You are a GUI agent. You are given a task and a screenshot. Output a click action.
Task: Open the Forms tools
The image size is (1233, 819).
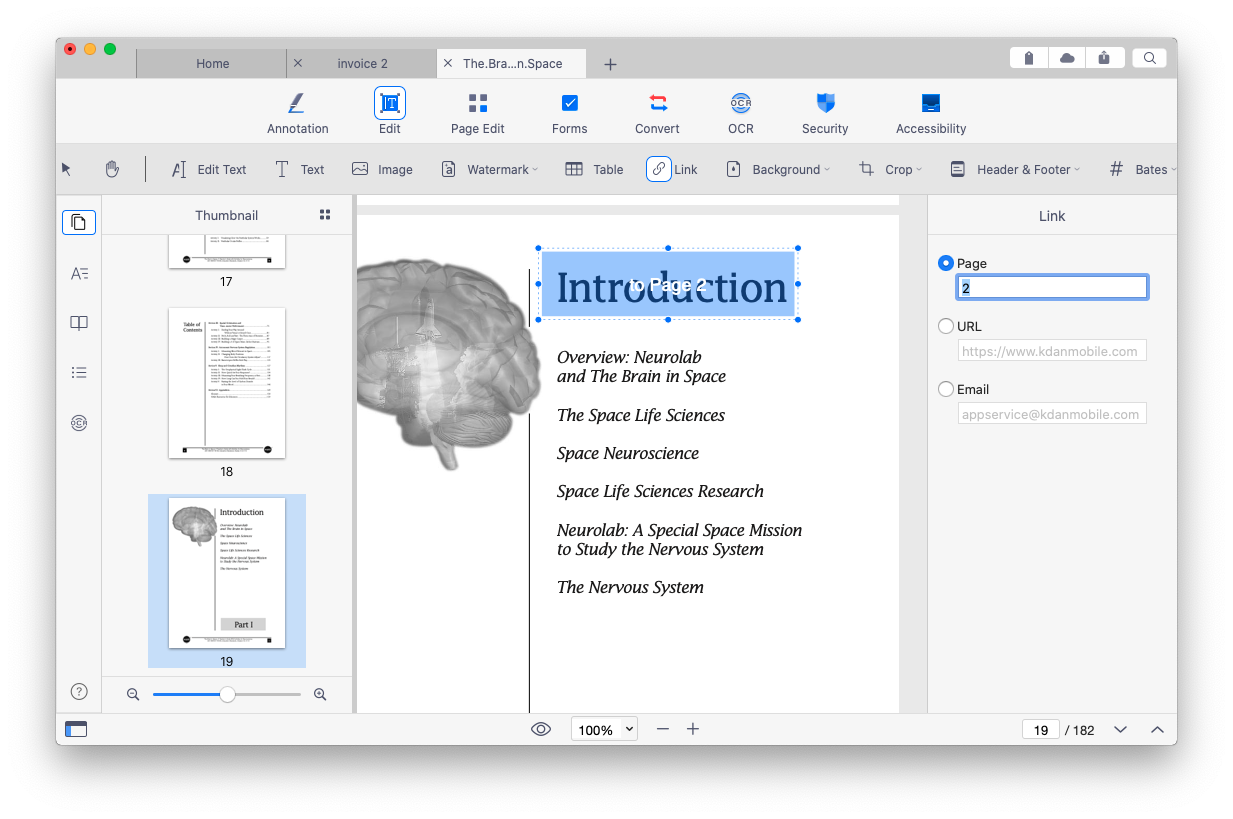(x=569, y=112)
